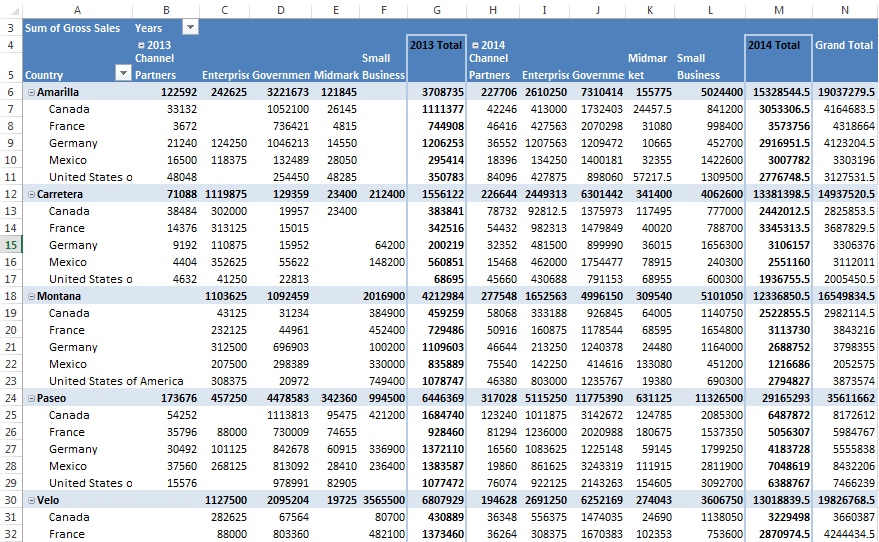Collapse the Velo product group

point(31,501)
